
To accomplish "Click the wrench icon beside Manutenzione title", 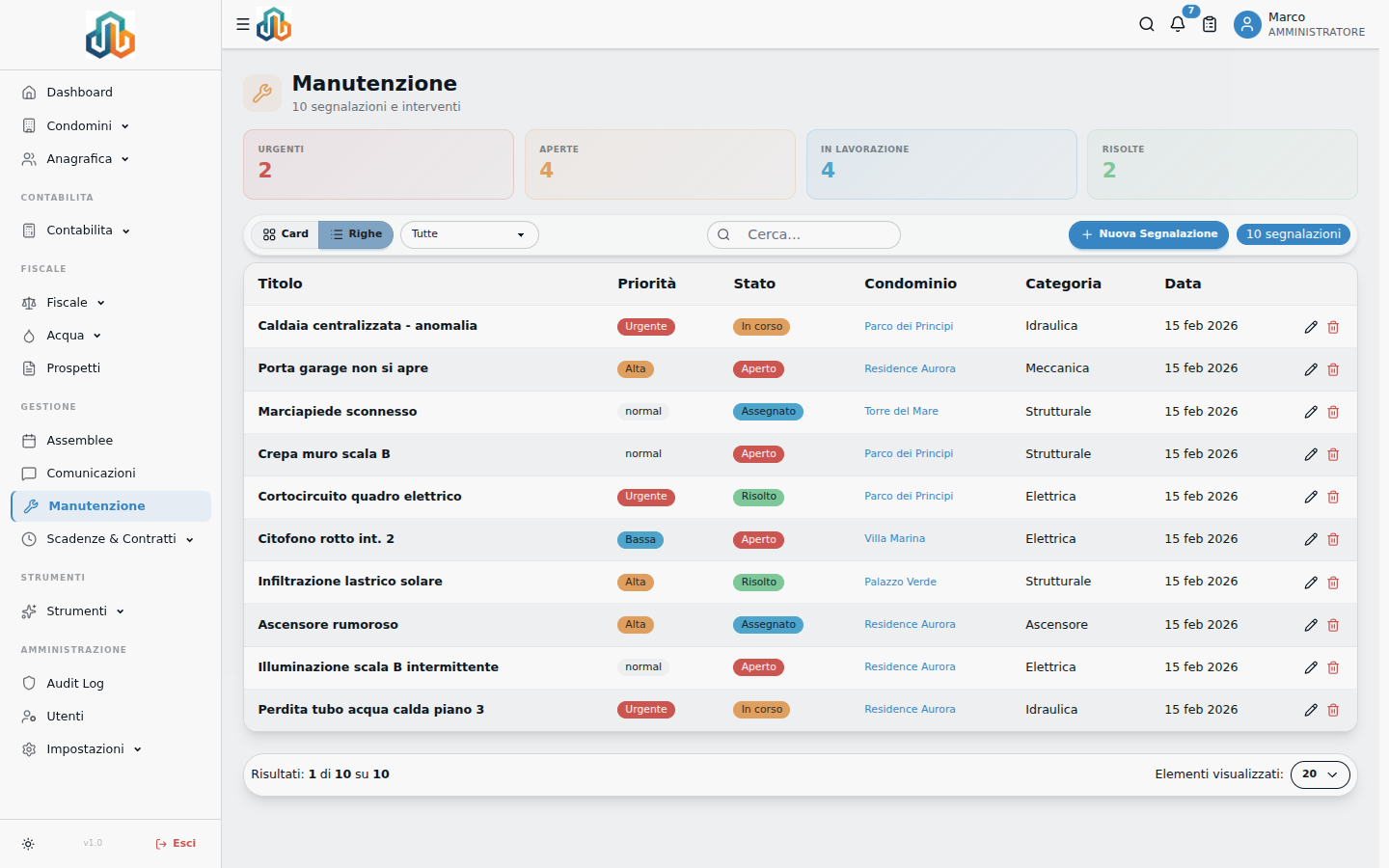I will 262,94.
